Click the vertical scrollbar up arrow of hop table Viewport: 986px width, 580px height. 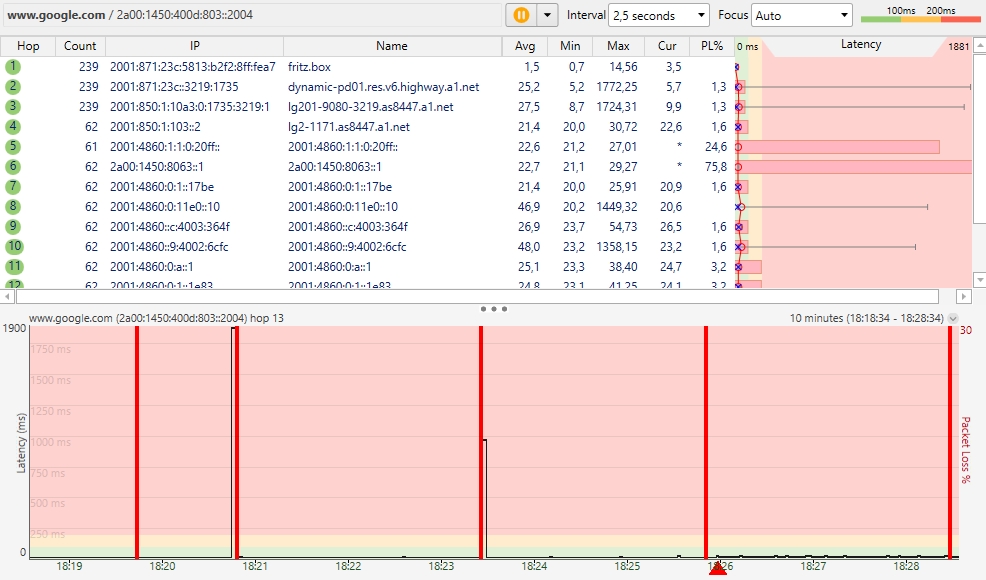tap(979, 45)
